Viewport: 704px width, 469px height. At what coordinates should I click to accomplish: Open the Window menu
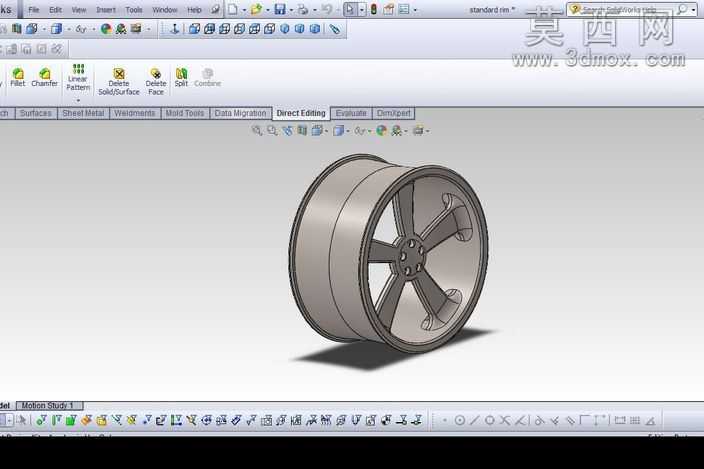click(x=165, y=9)
